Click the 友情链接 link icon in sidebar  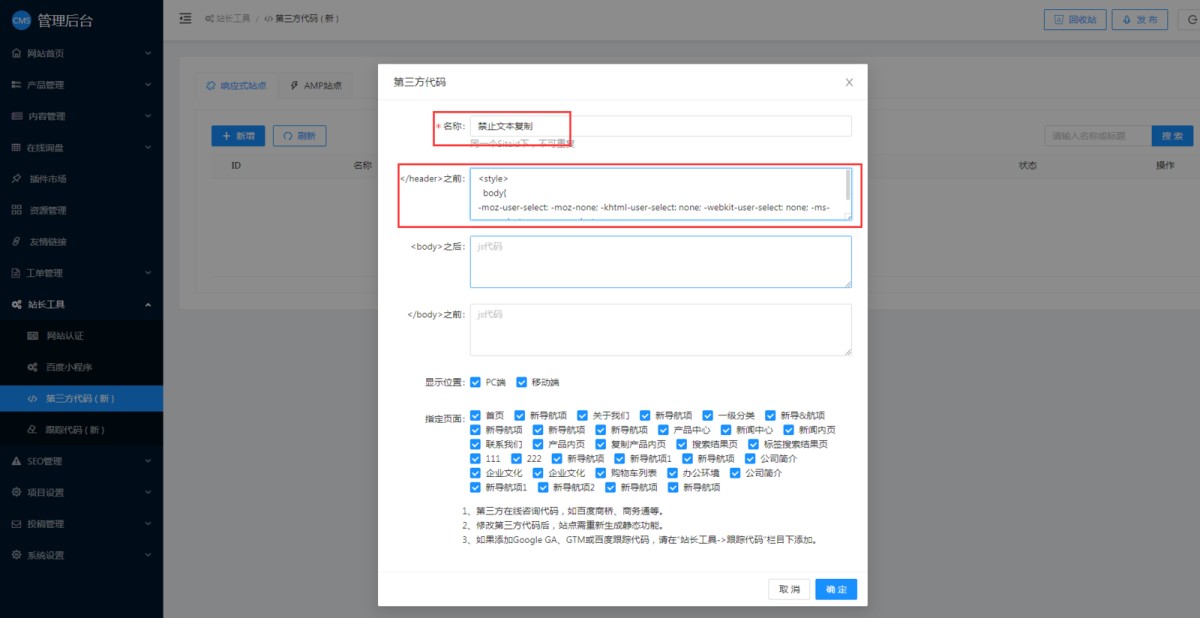click(x=16, y=242)
